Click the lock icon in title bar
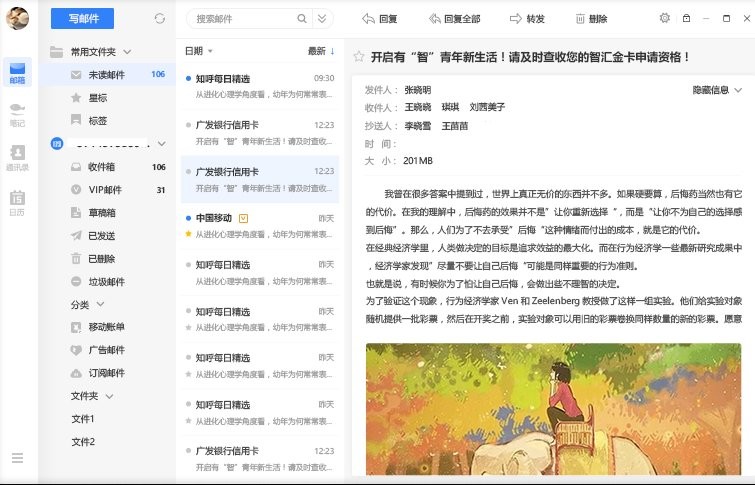Viewport: 755px width, 485px height. [687, 18]
